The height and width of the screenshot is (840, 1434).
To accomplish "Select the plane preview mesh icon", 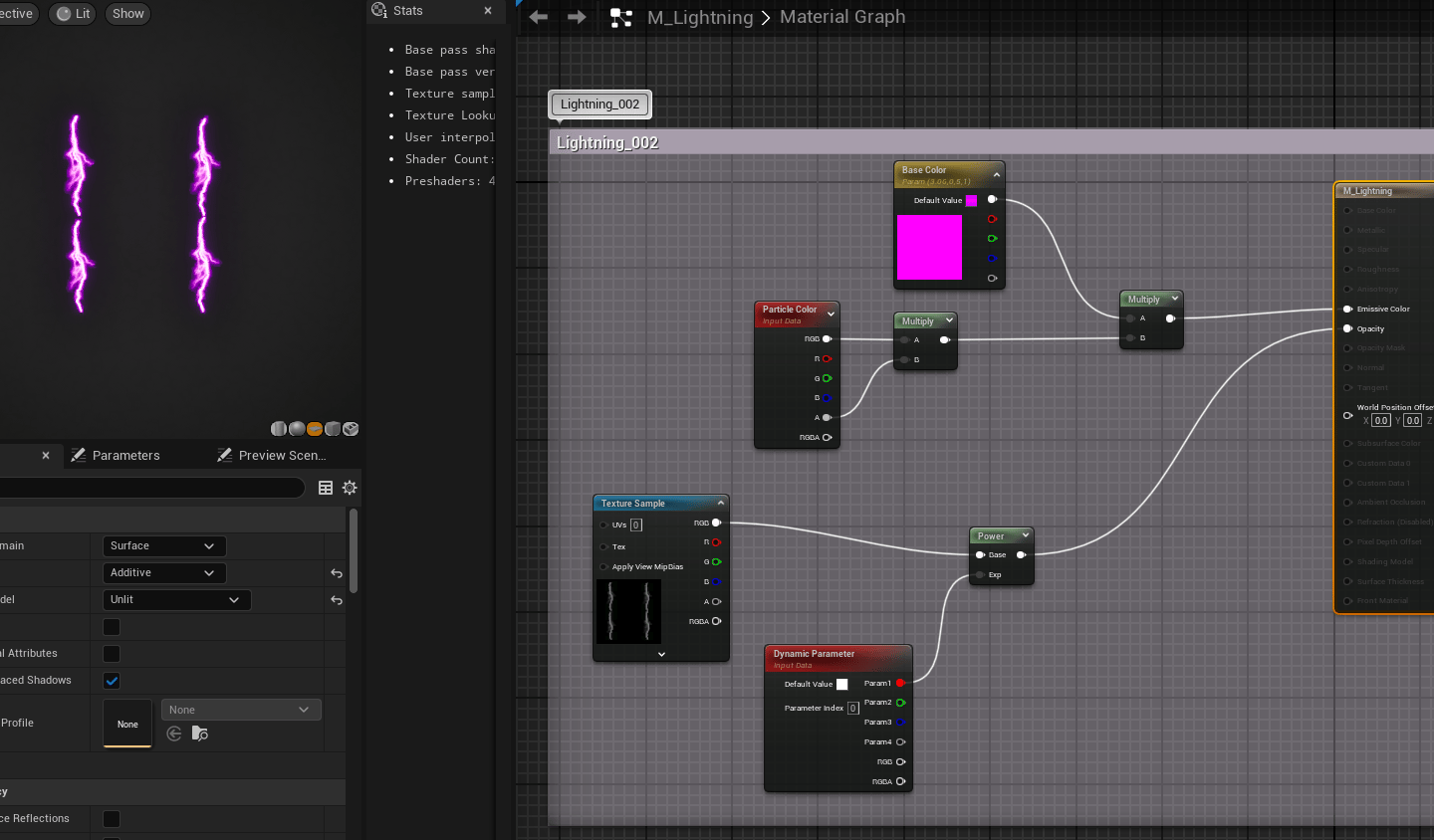I will pos(315,429).
